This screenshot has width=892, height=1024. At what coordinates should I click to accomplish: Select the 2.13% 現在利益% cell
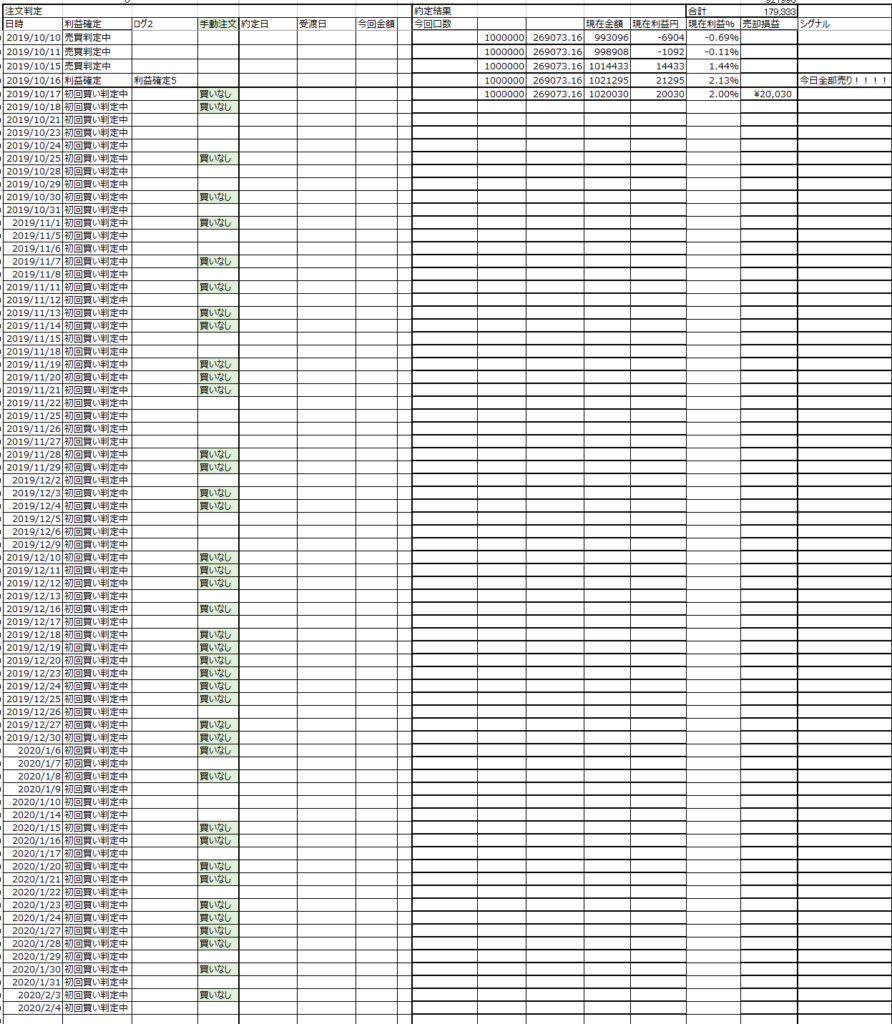point(713,80)
